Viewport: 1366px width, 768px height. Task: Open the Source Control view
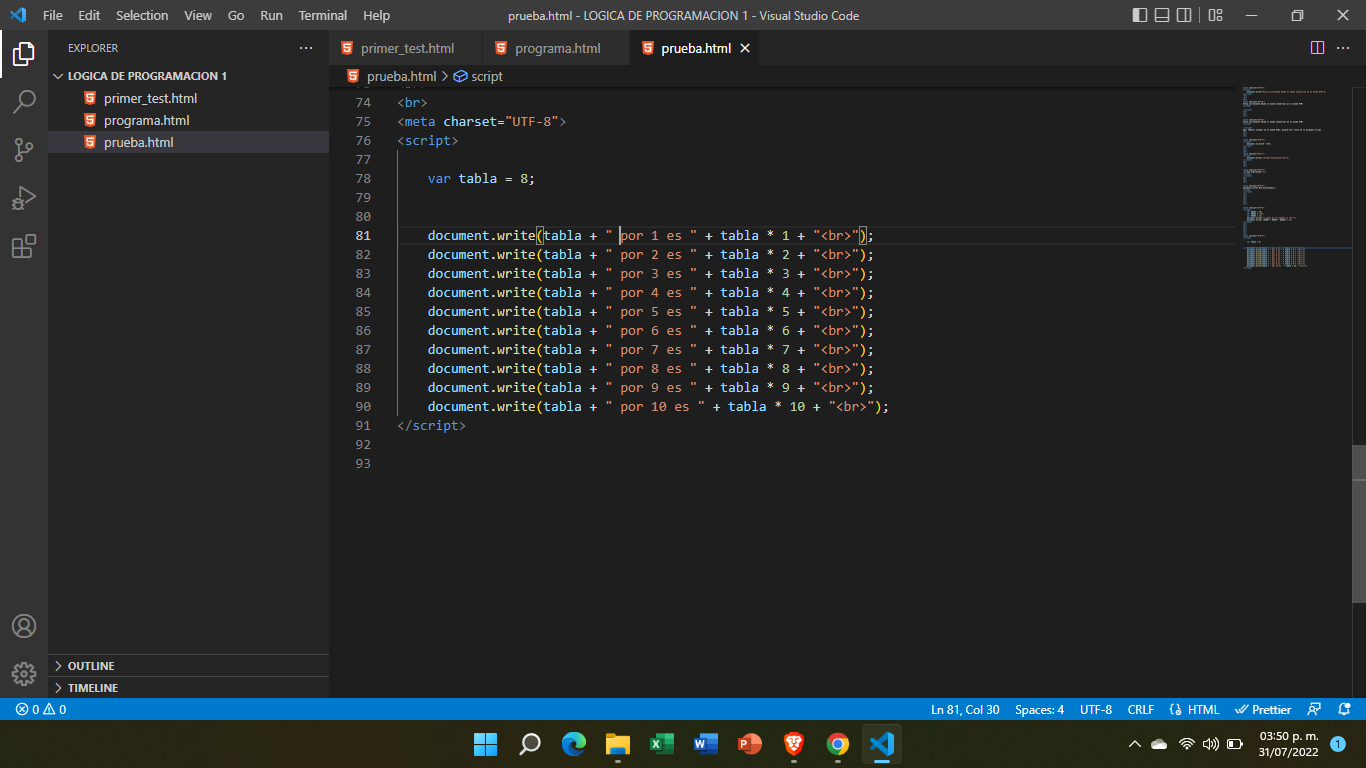24,150
